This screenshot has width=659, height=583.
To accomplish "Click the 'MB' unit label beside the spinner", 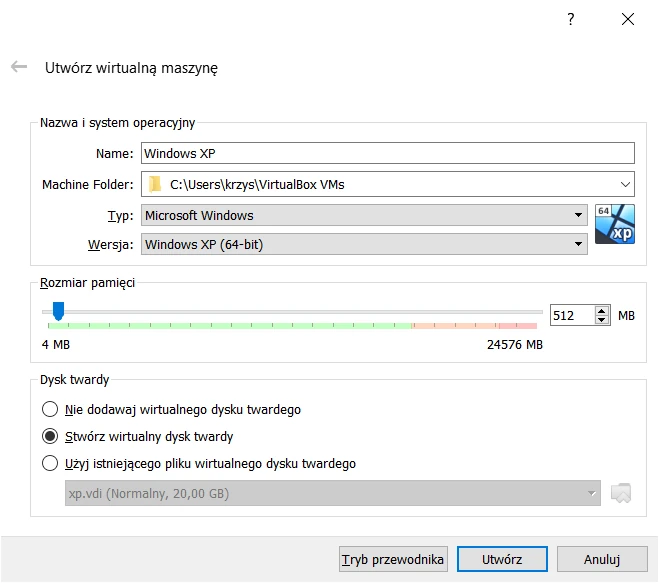I will (x=626, y=315).
